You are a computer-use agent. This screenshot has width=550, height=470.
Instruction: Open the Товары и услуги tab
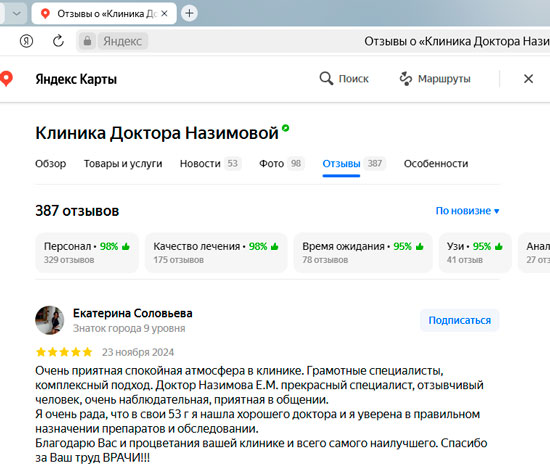pyautogui.click(x=123, y=164)
